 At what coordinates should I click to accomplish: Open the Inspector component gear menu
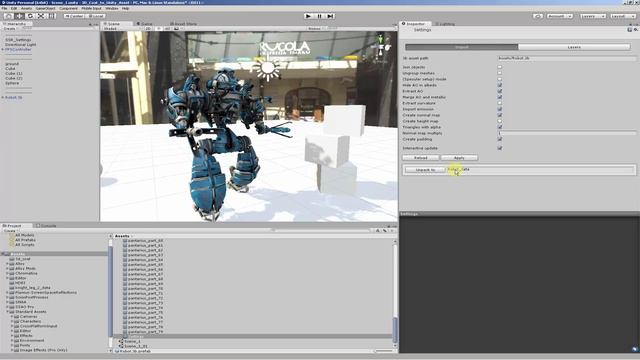636,30
